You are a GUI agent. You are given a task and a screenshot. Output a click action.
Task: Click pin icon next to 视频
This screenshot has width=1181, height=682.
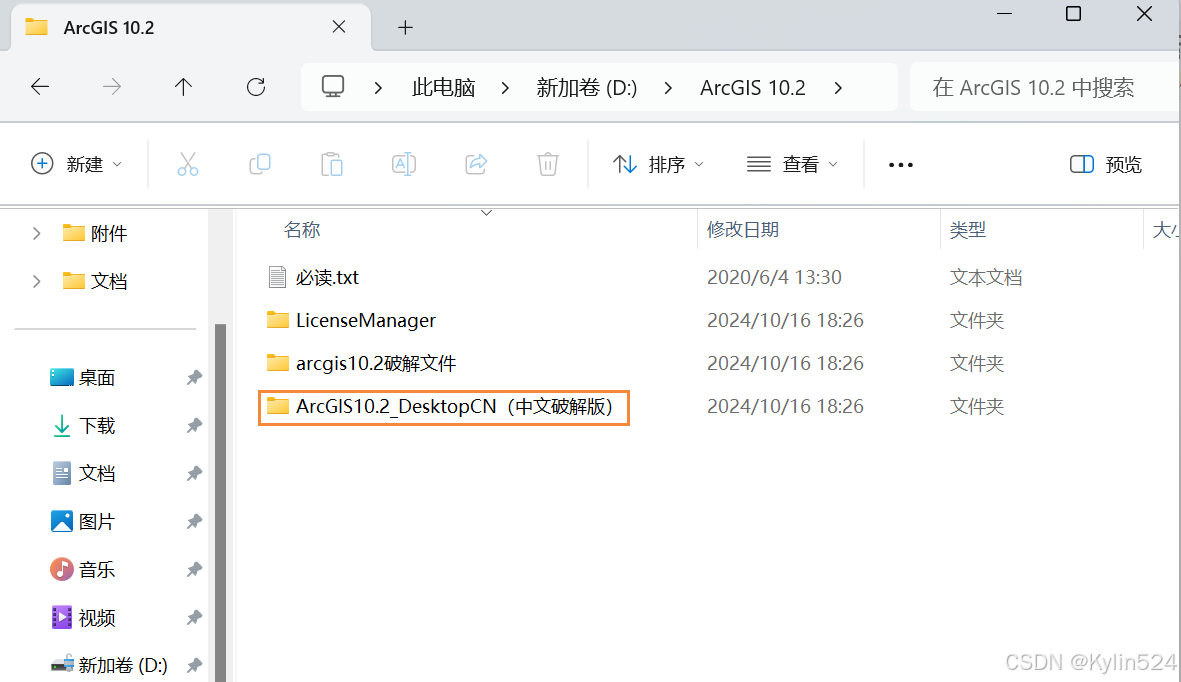click(194, 618)
